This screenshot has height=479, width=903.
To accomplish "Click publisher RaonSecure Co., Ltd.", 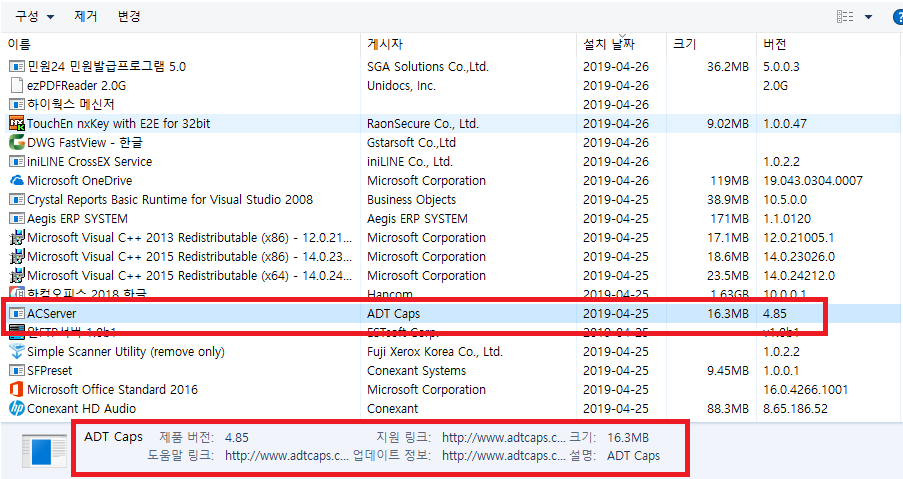I will click(423, 124).
